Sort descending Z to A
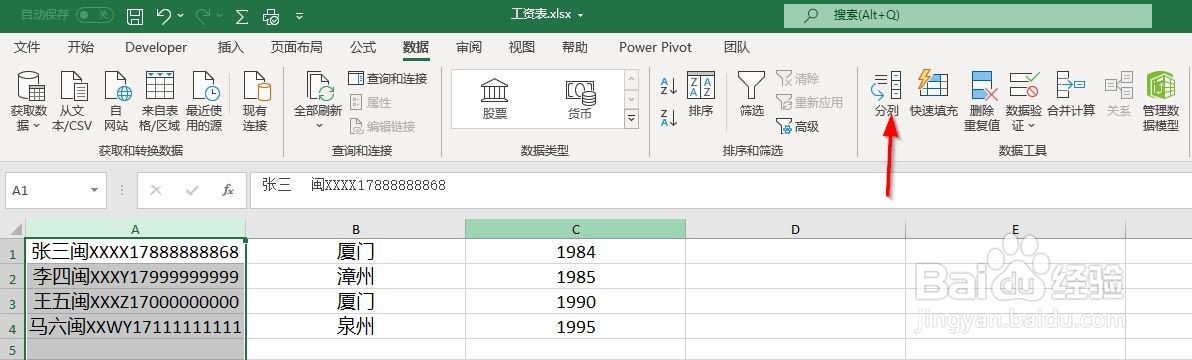The width and height of the screenshot is (1192, 360). pyautogui.click(x=668, y=118)
